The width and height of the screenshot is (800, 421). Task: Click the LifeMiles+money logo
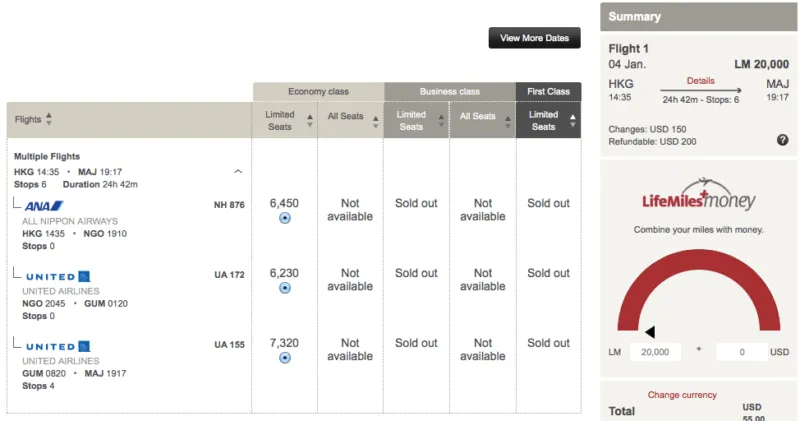coord(698,195)
